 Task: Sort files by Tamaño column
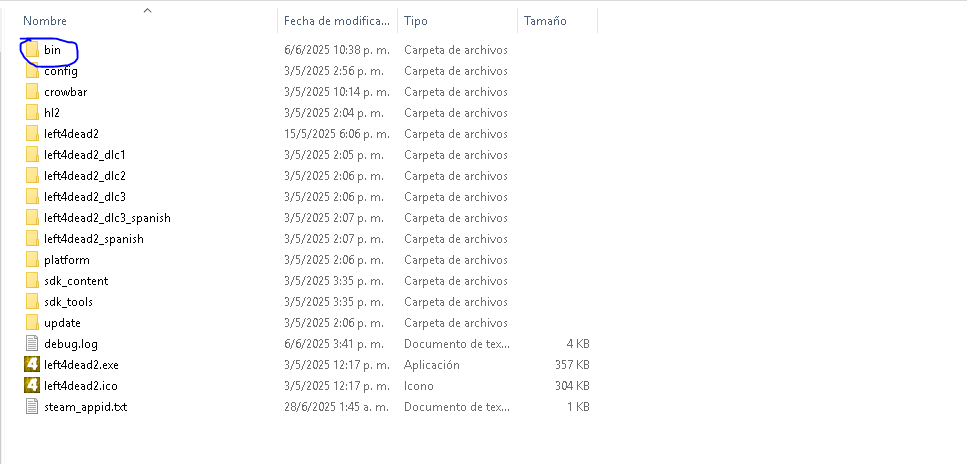[x=544, y=21]
